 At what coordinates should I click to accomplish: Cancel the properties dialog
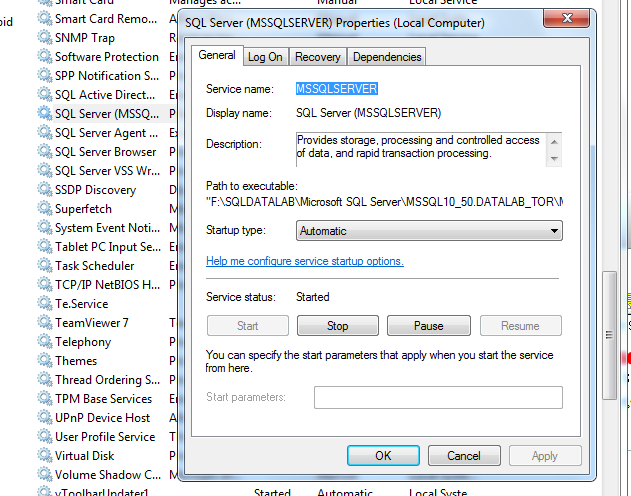(464, 455)
